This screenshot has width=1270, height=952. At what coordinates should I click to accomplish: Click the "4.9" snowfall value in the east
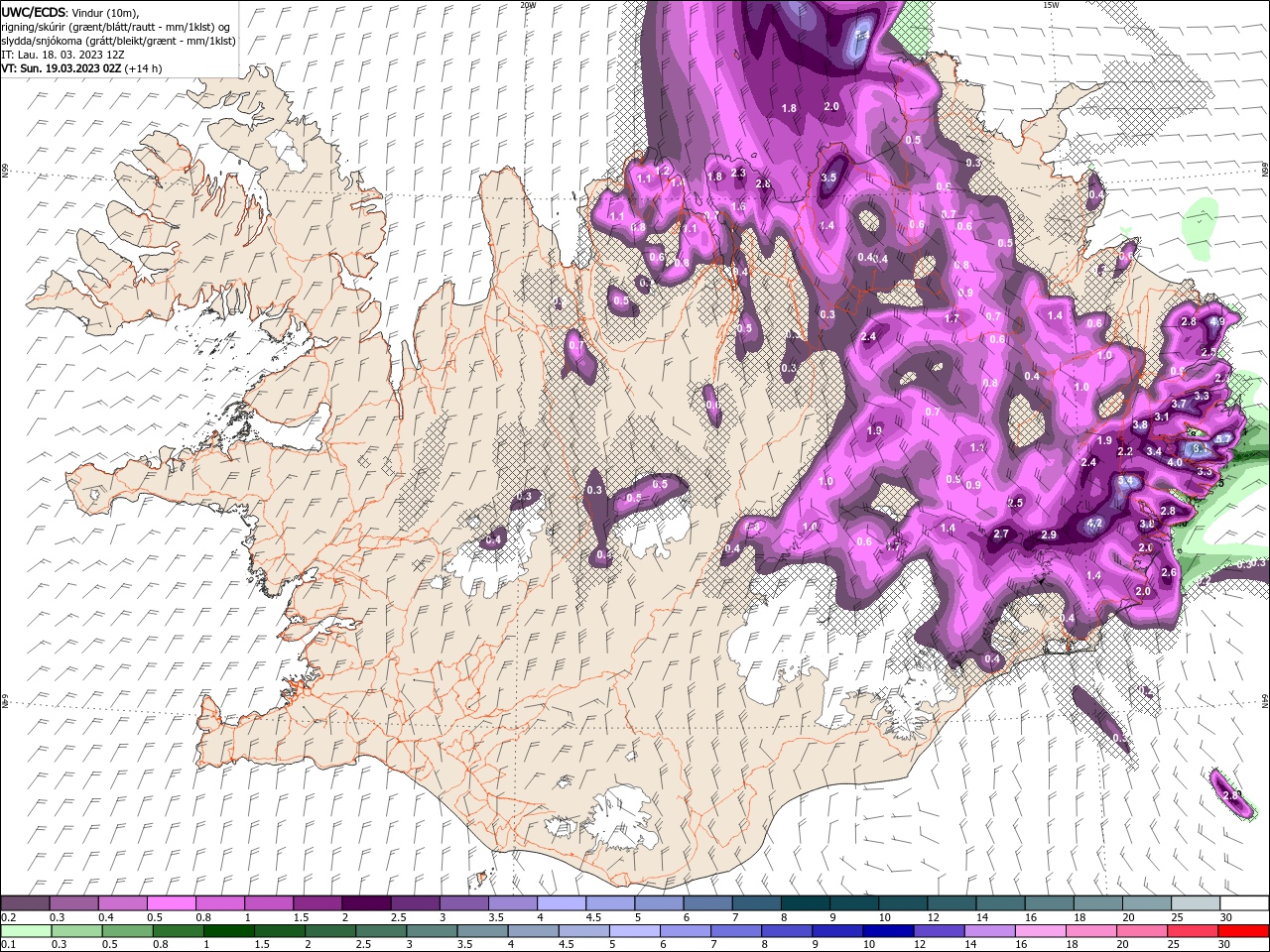point(1218,321)
